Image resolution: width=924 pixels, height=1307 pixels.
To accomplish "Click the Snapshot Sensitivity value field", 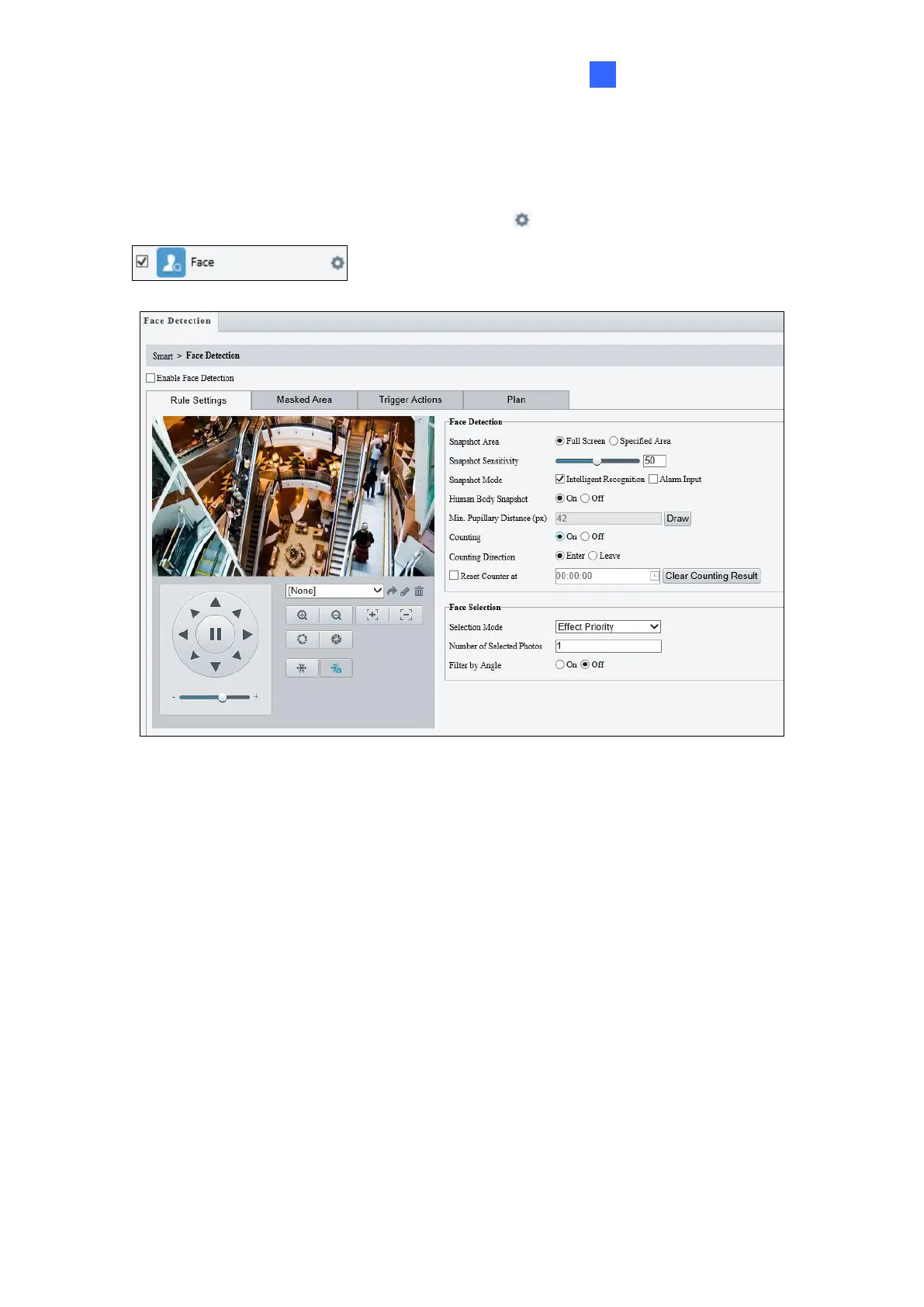I will pos(654,461).
